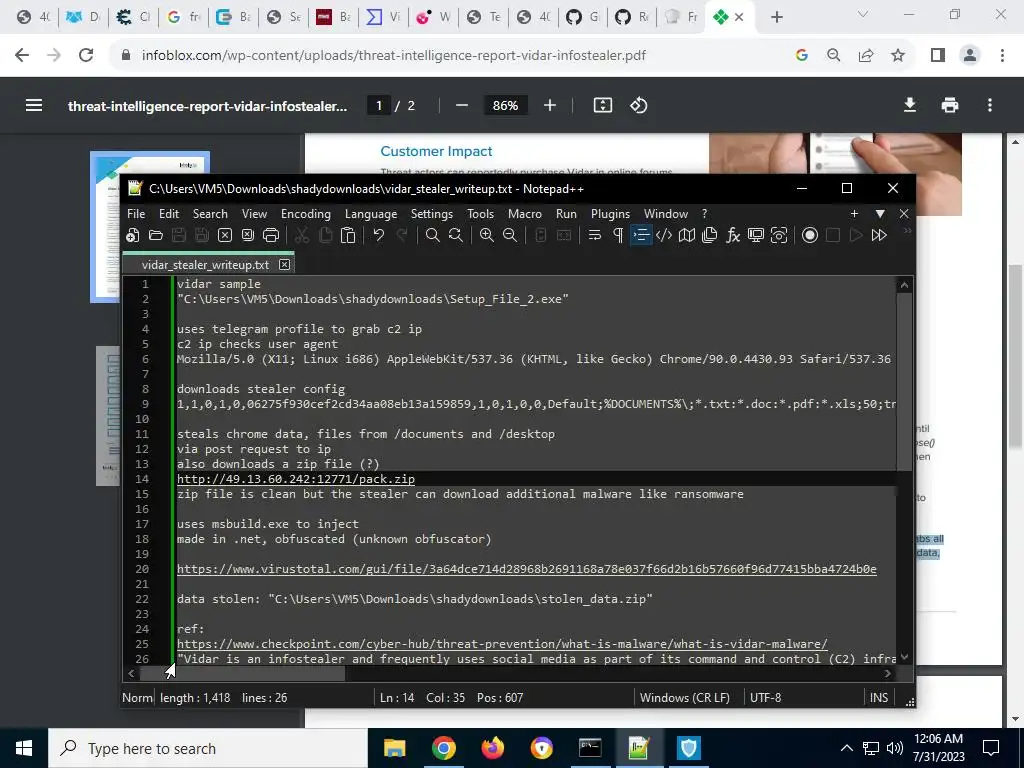Show hidden system tray icons chevron
The width and height of the screenshot is (1024, 768).
(x=846, y=748)
